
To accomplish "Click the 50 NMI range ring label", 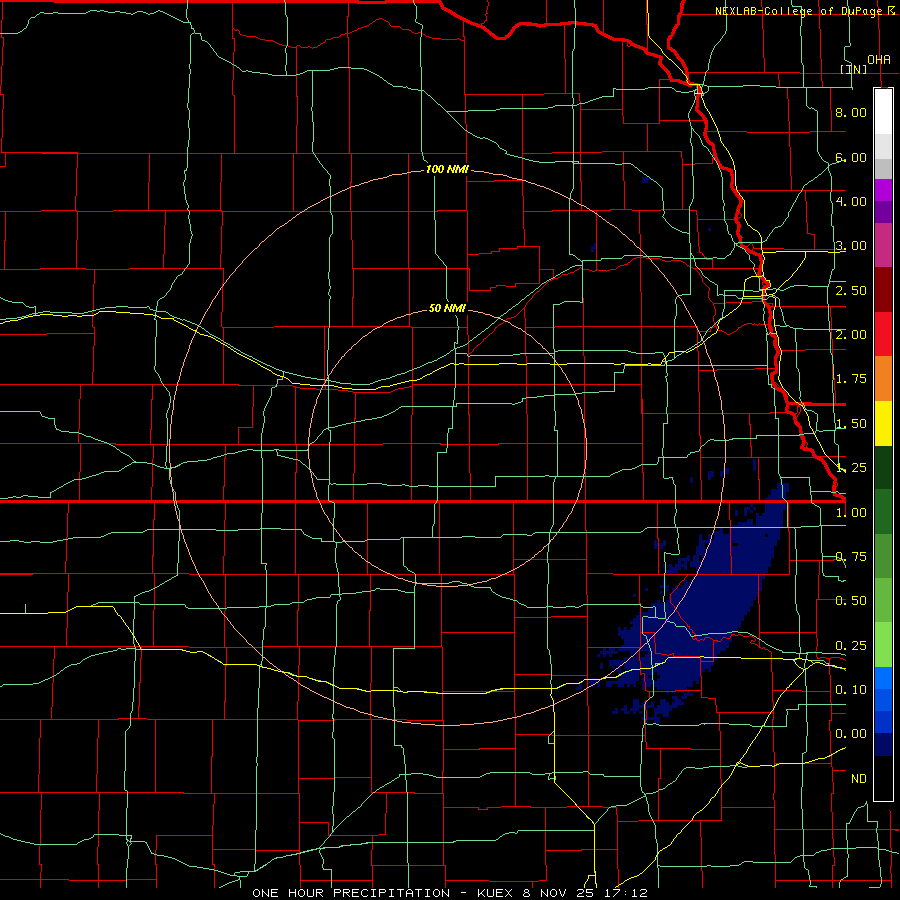I will (447, 308).
